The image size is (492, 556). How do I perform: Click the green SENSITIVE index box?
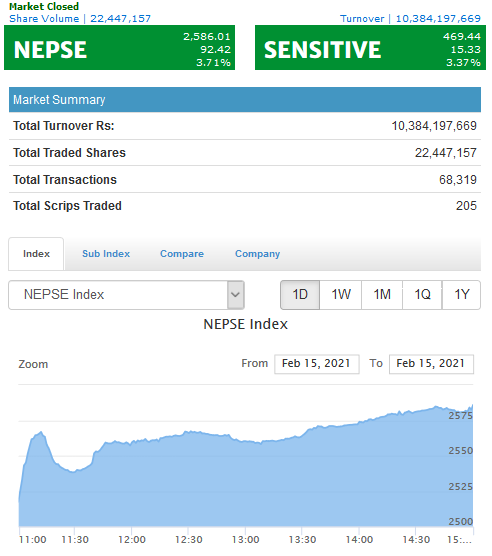pyautogui.click(x=370, y=48)
